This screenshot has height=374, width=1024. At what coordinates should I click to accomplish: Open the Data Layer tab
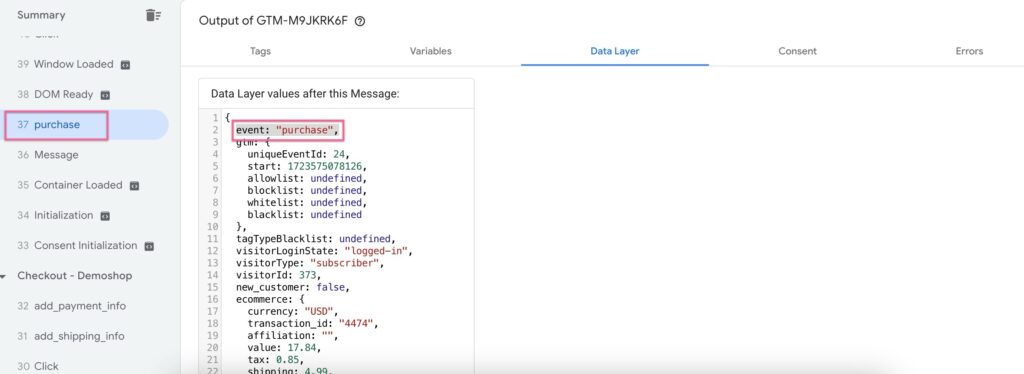(x=615, y=51)
